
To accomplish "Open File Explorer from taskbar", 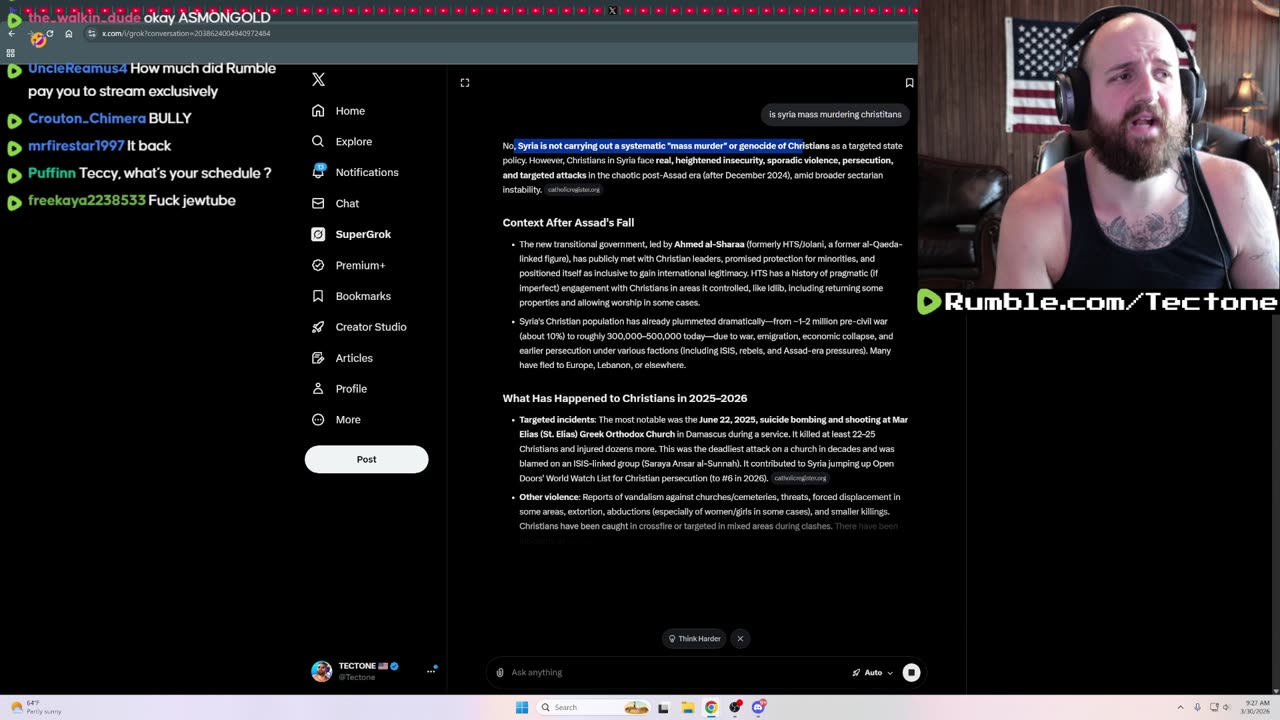I will pyautogui.click(x=688, y=707).
